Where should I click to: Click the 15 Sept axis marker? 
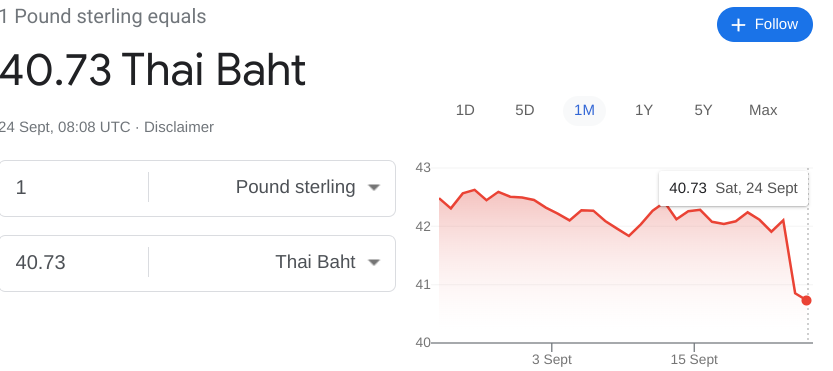694,360
